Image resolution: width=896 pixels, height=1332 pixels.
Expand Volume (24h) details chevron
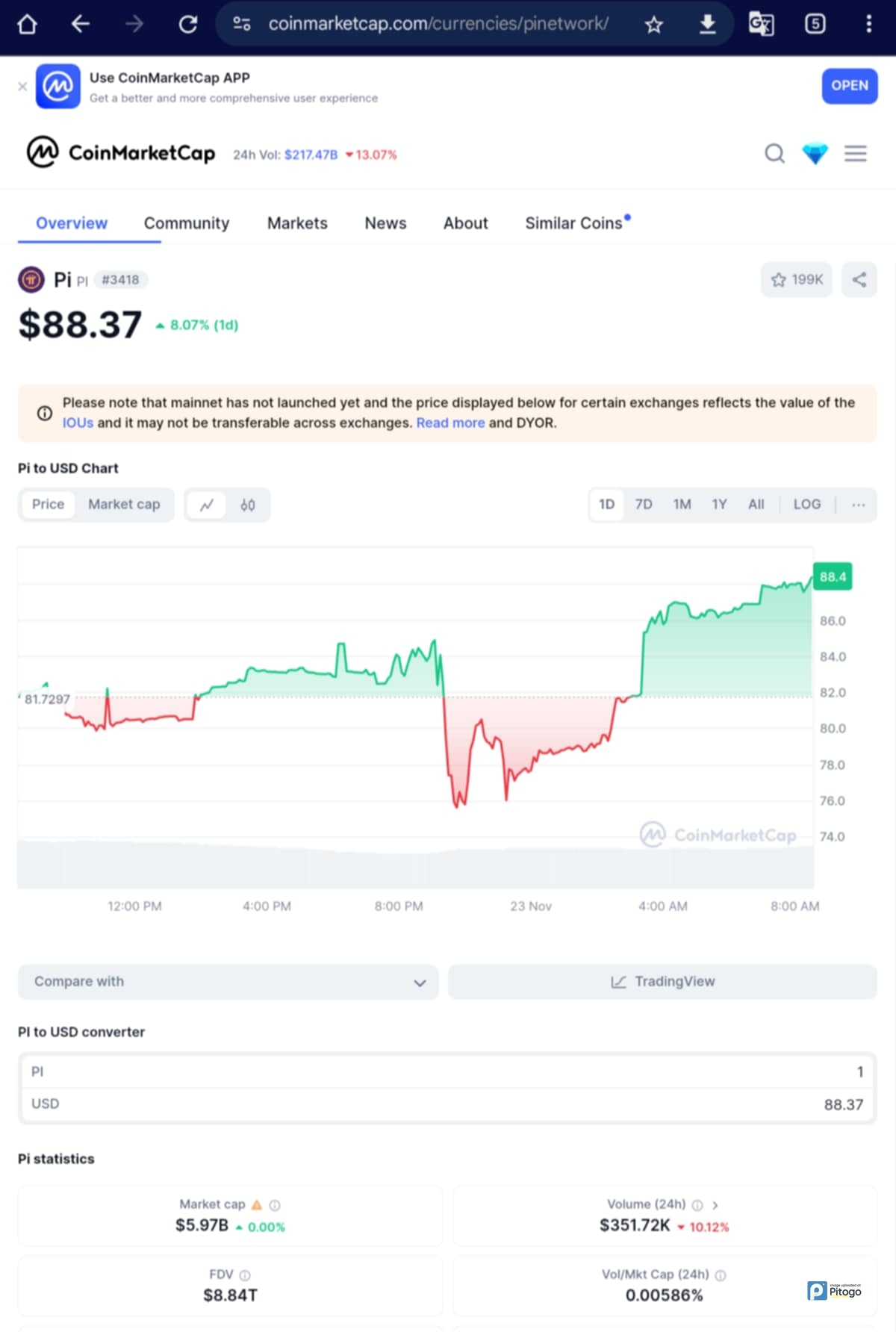point(715,1205)
